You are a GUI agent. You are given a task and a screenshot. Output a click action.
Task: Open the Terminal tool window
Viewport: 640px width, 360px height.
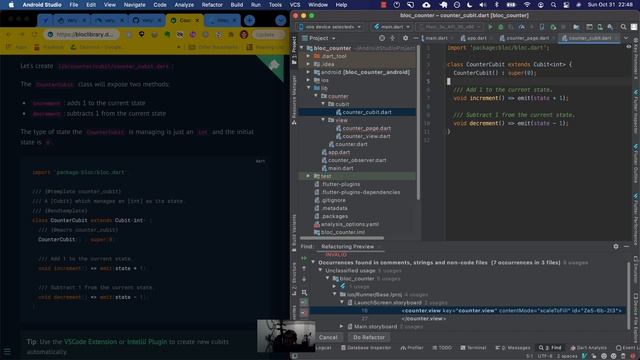point(473,348)
